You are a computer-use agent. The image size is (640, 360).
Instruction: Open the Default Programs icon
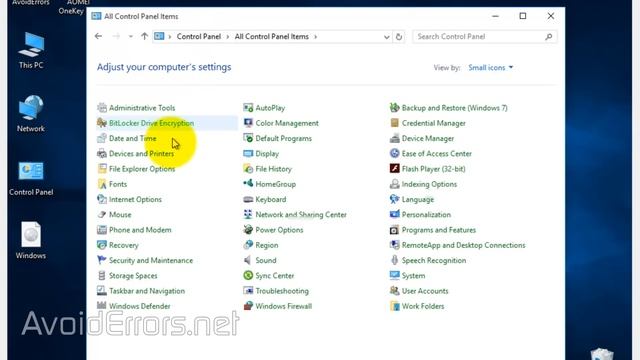click(248, 138)
